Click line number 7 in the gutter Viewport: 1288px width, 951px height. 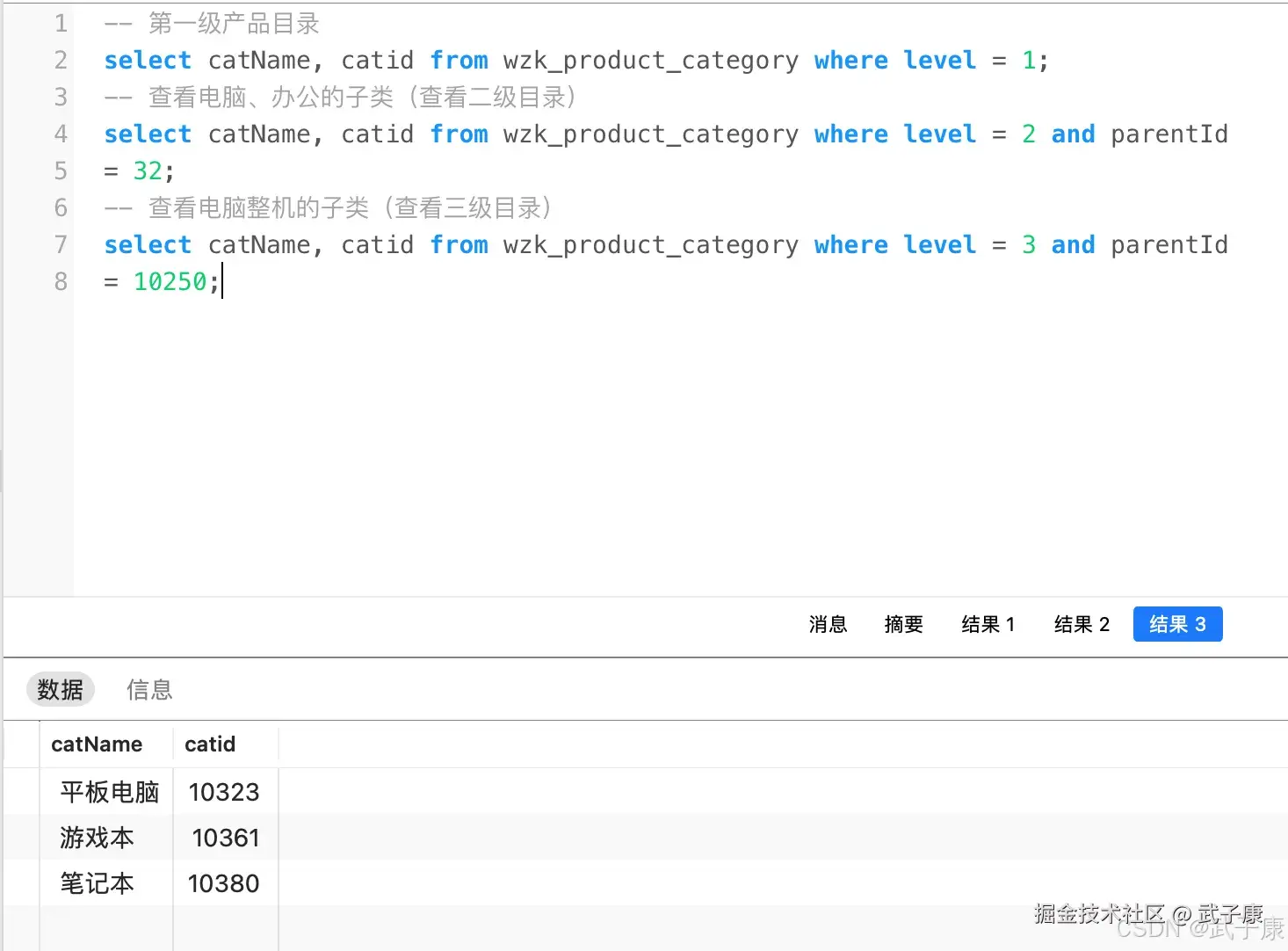(61, 244)
